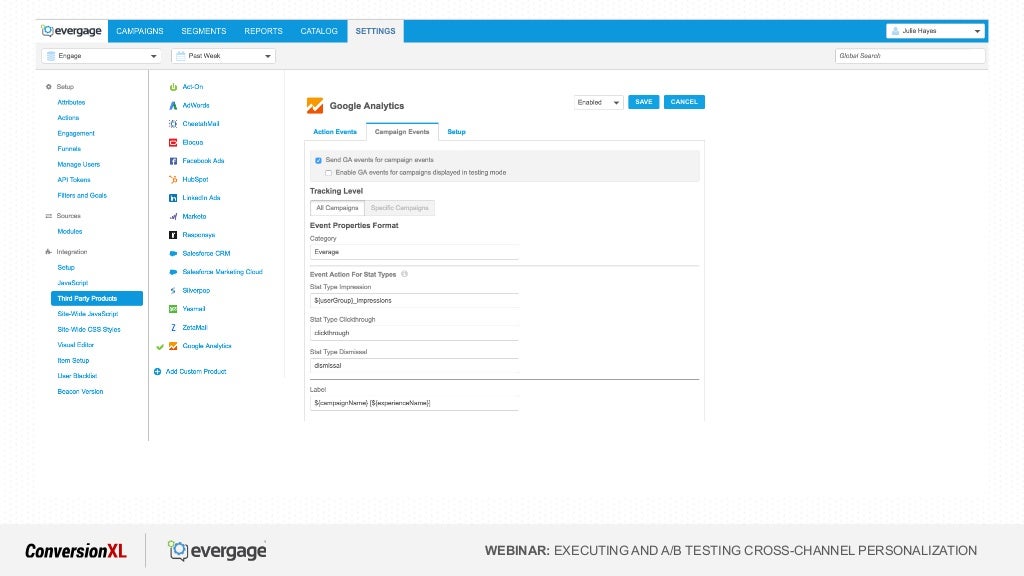Viewport: 1024px width, 576px height.
Task: Click the Eloqua icon
Action: (x=173, y=142)
